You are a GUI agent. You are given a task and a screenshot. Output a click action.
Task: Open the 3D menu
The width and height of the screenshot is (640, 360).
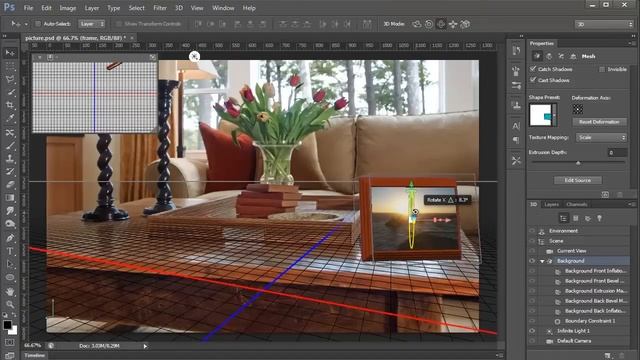(179, 8)
